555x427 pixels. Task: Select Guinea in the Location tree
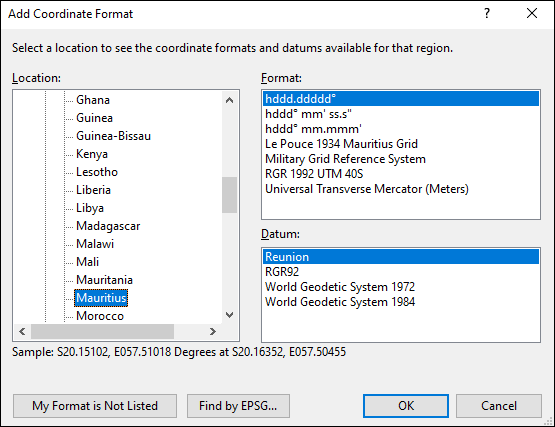point(94,118)
